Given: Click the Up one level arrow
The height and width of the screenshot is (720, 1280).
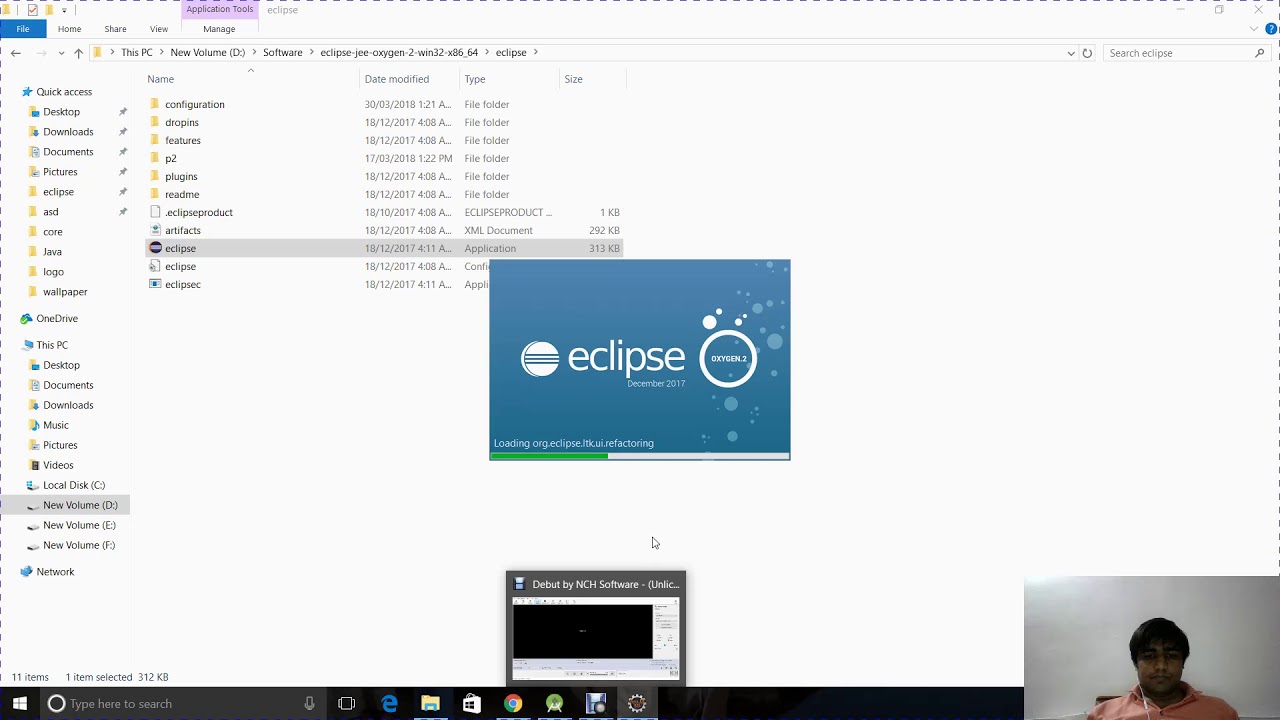Looking at the screenshot, I should 78,53.
